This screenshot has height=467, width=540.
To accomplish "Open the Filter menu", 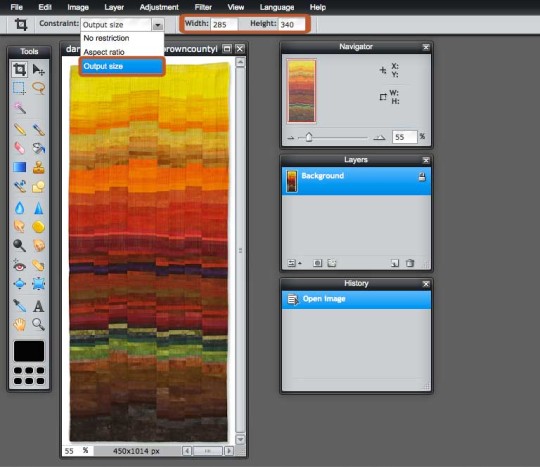I will (203, 7).
